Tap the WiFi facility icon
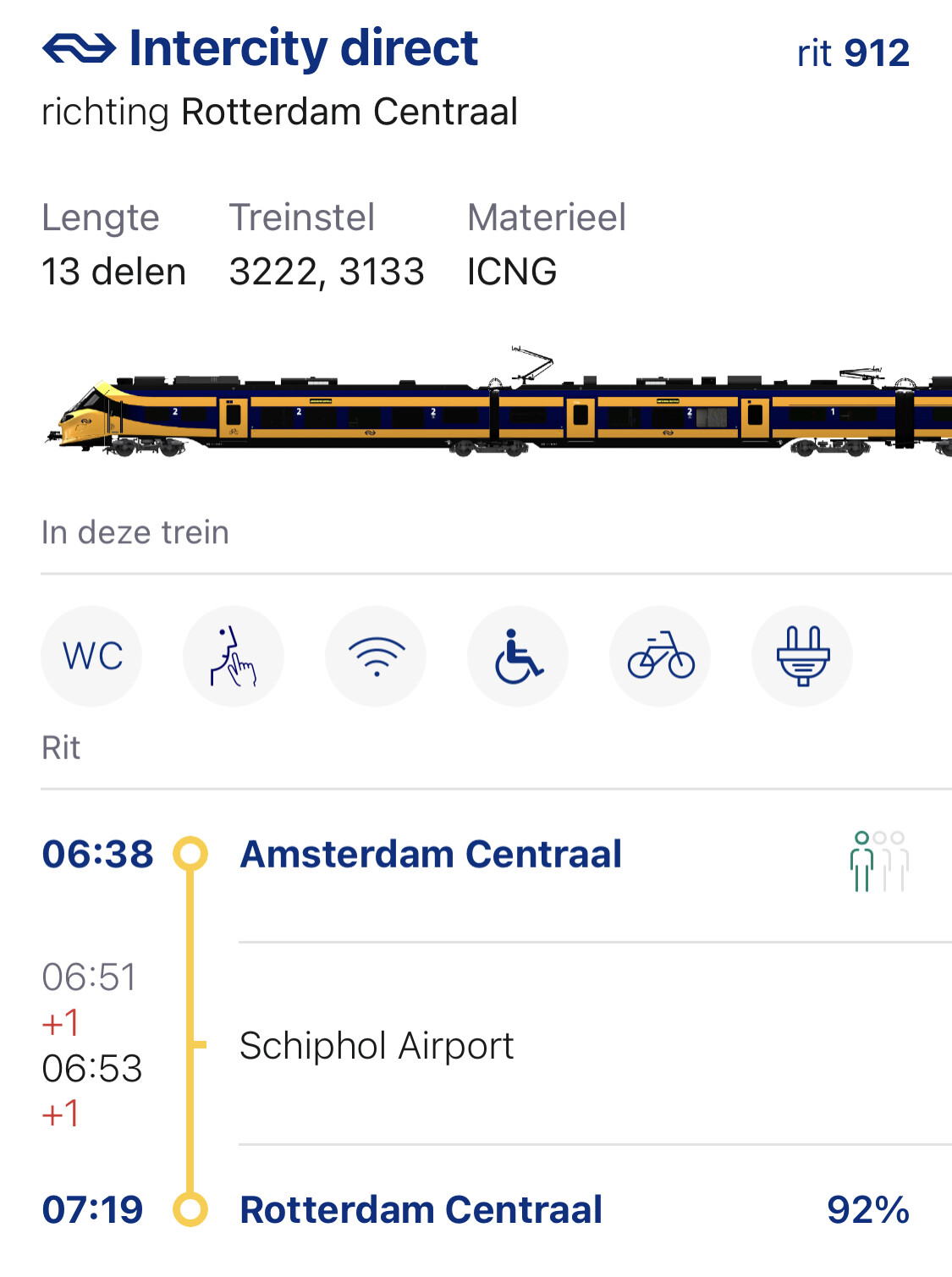 [x=376, y=656]
